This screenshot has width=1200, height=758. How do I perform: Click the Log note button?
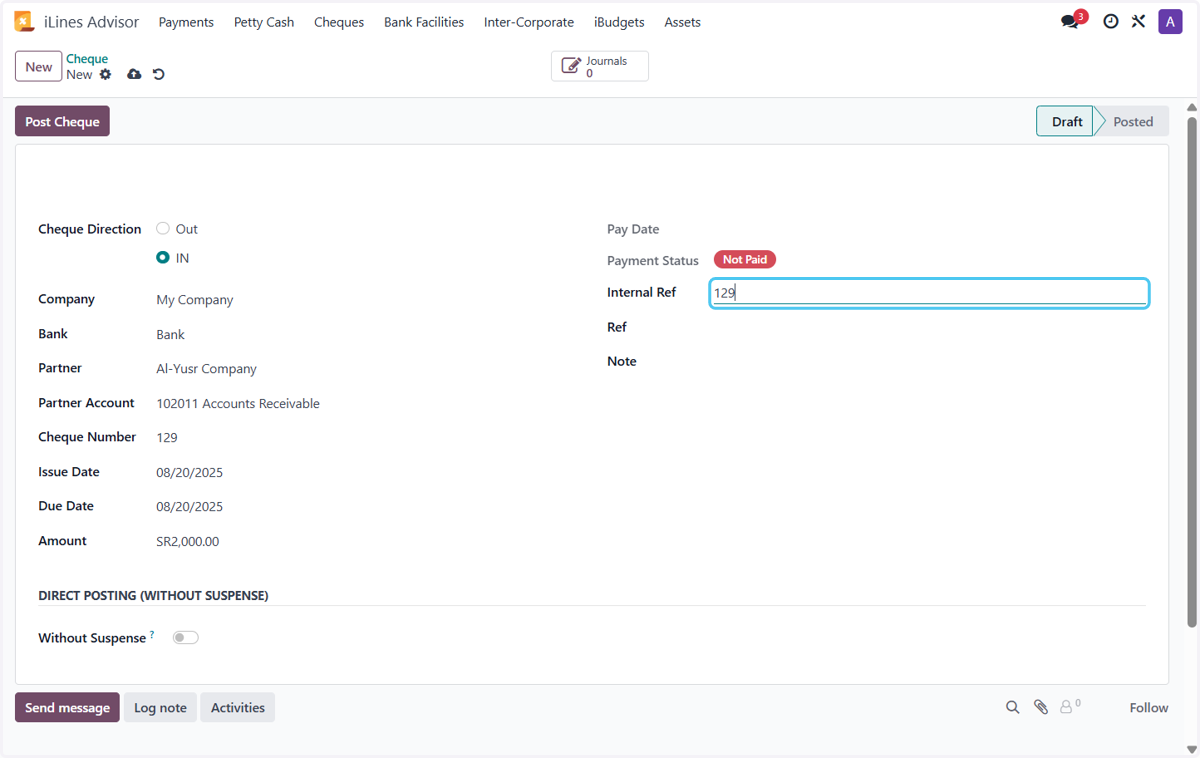coord(160,707)
